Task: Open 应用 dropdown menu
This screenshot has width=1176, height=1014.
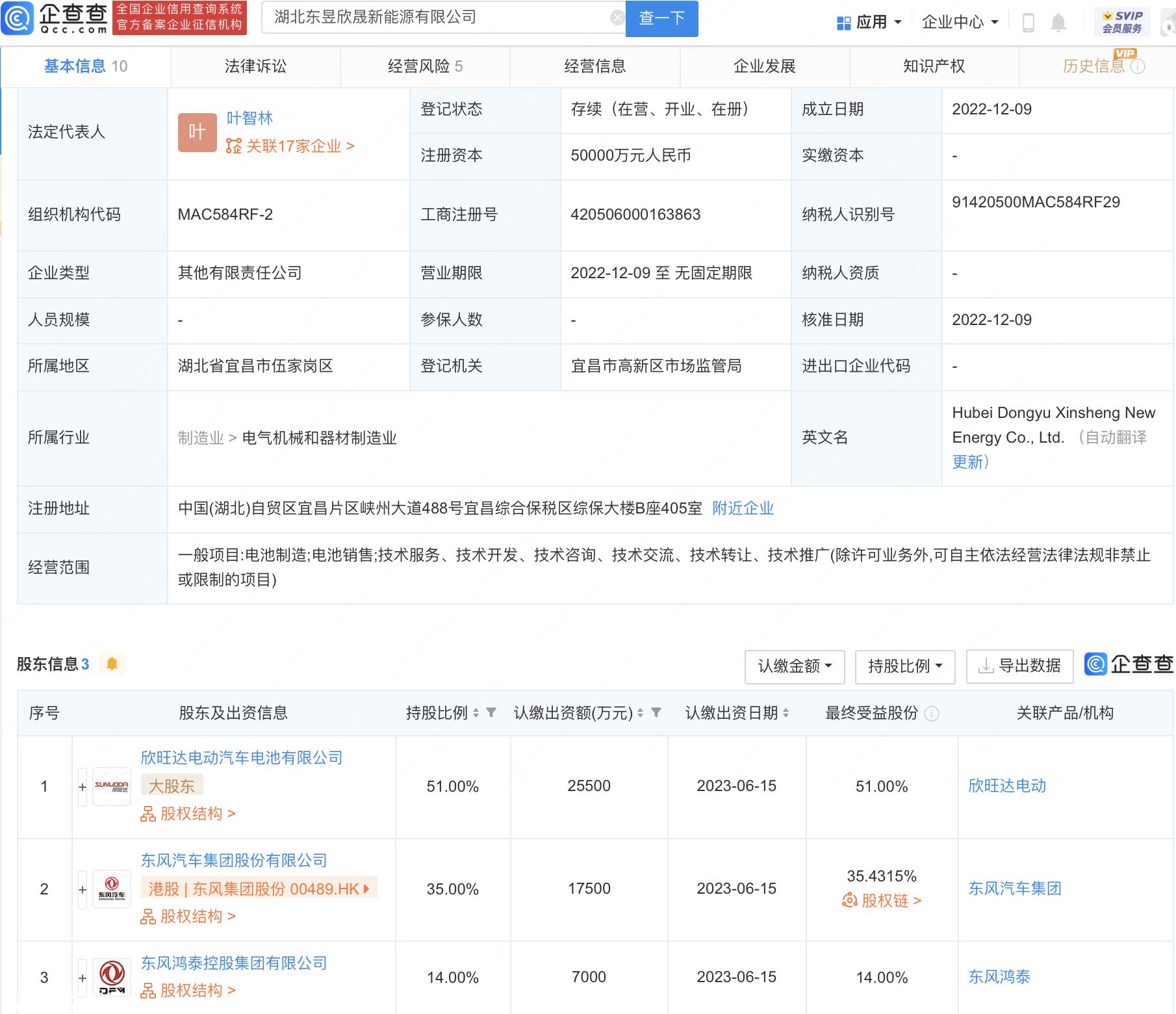Action: [869, 23]
